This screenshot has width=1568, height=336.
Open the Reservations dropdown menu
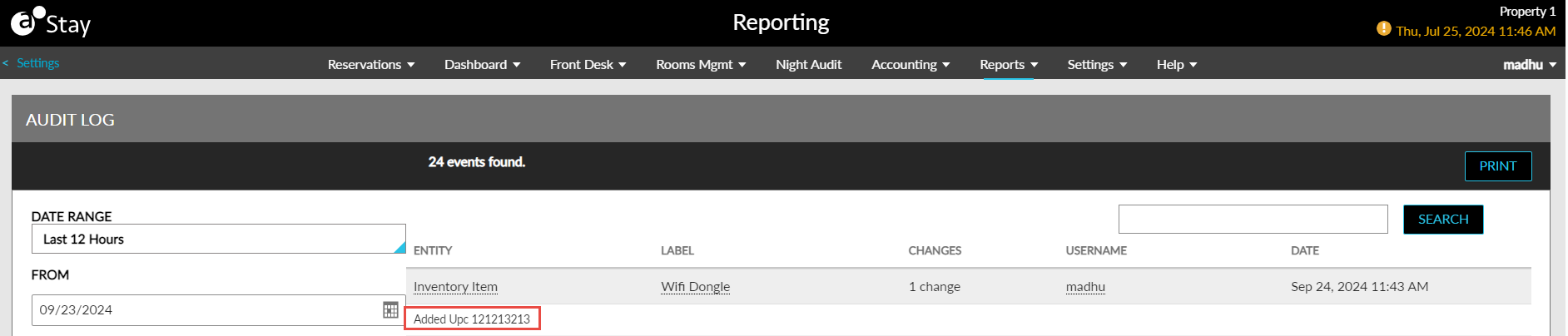coord(371,64)
